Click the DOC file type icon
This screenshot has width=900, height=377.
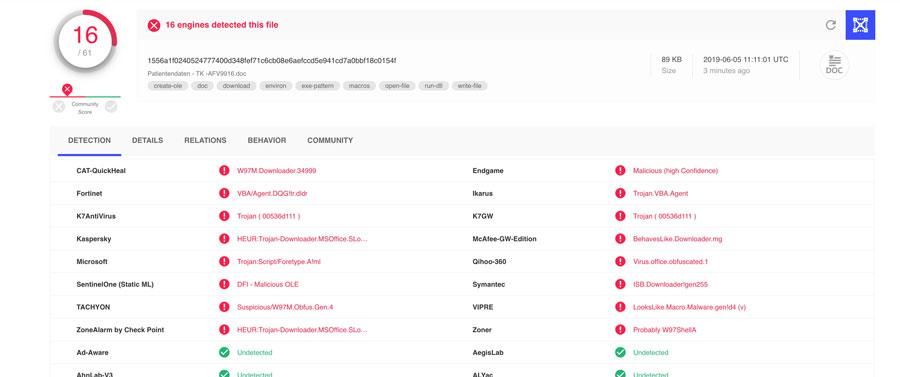(834, 65)
